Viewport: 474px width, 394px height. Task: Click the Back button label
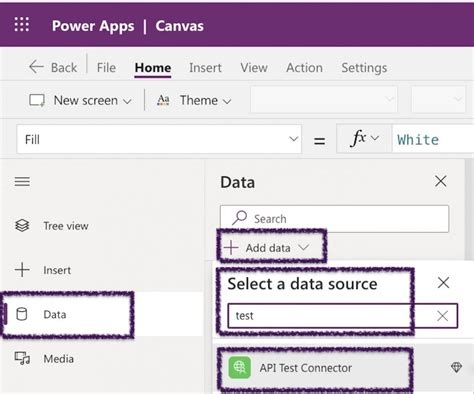point(64,68)
